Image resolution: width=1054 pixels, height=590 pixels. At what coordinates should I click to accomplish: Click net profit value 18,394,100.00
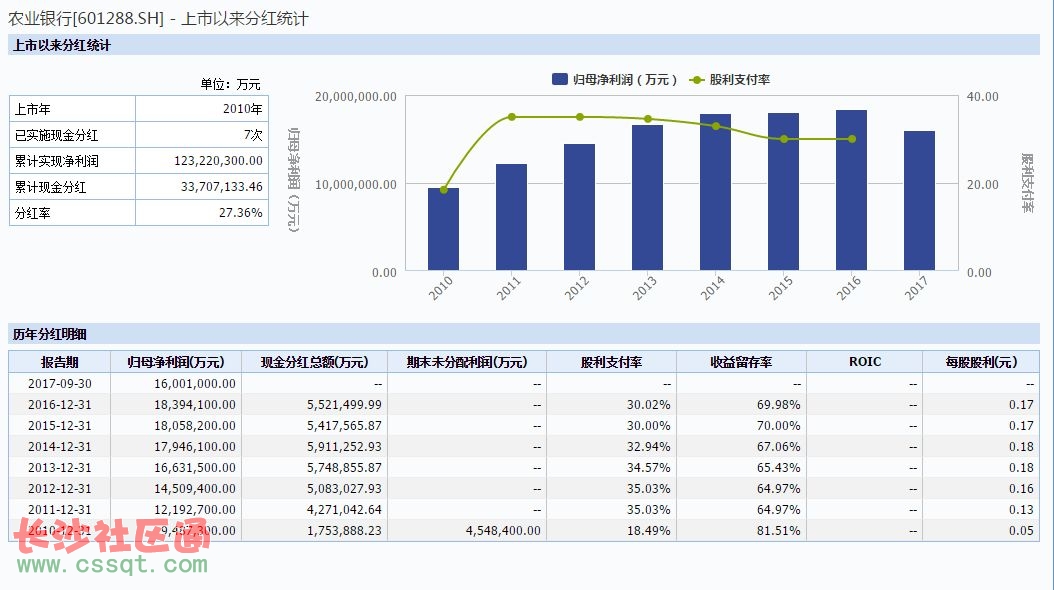pos(195,405)
